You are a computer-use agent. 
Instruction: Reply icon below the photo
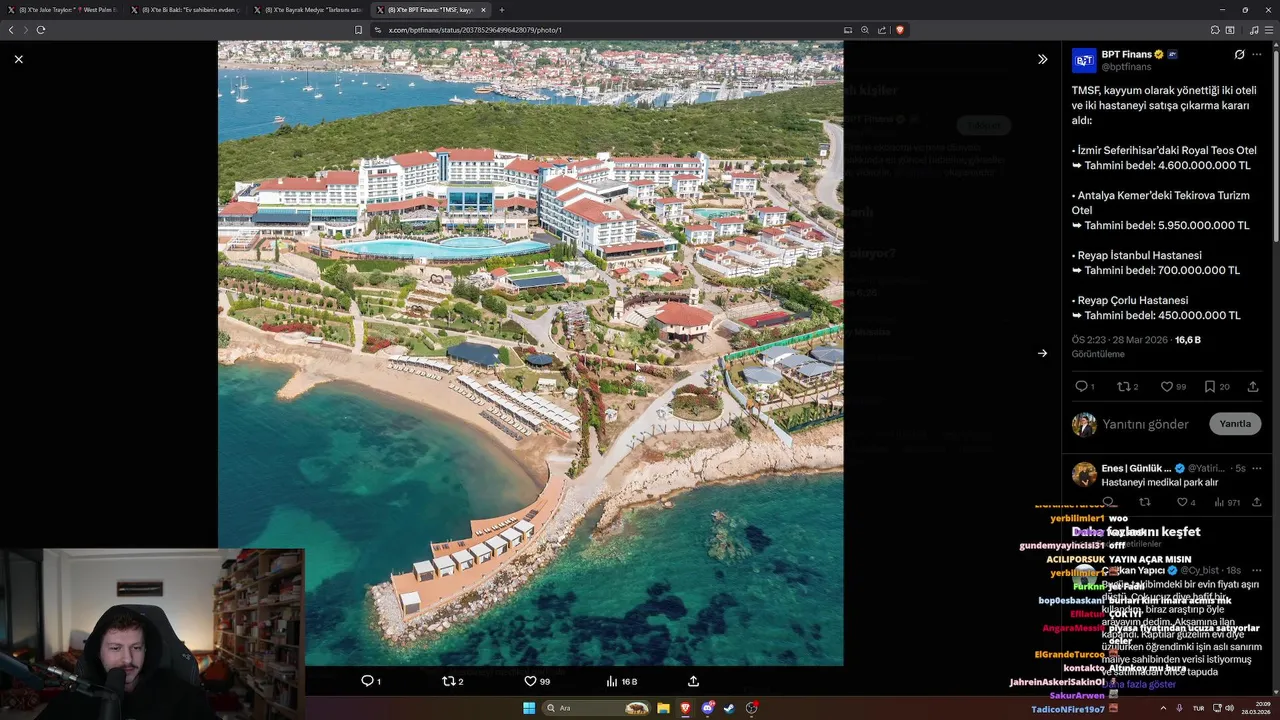(370, 681)
